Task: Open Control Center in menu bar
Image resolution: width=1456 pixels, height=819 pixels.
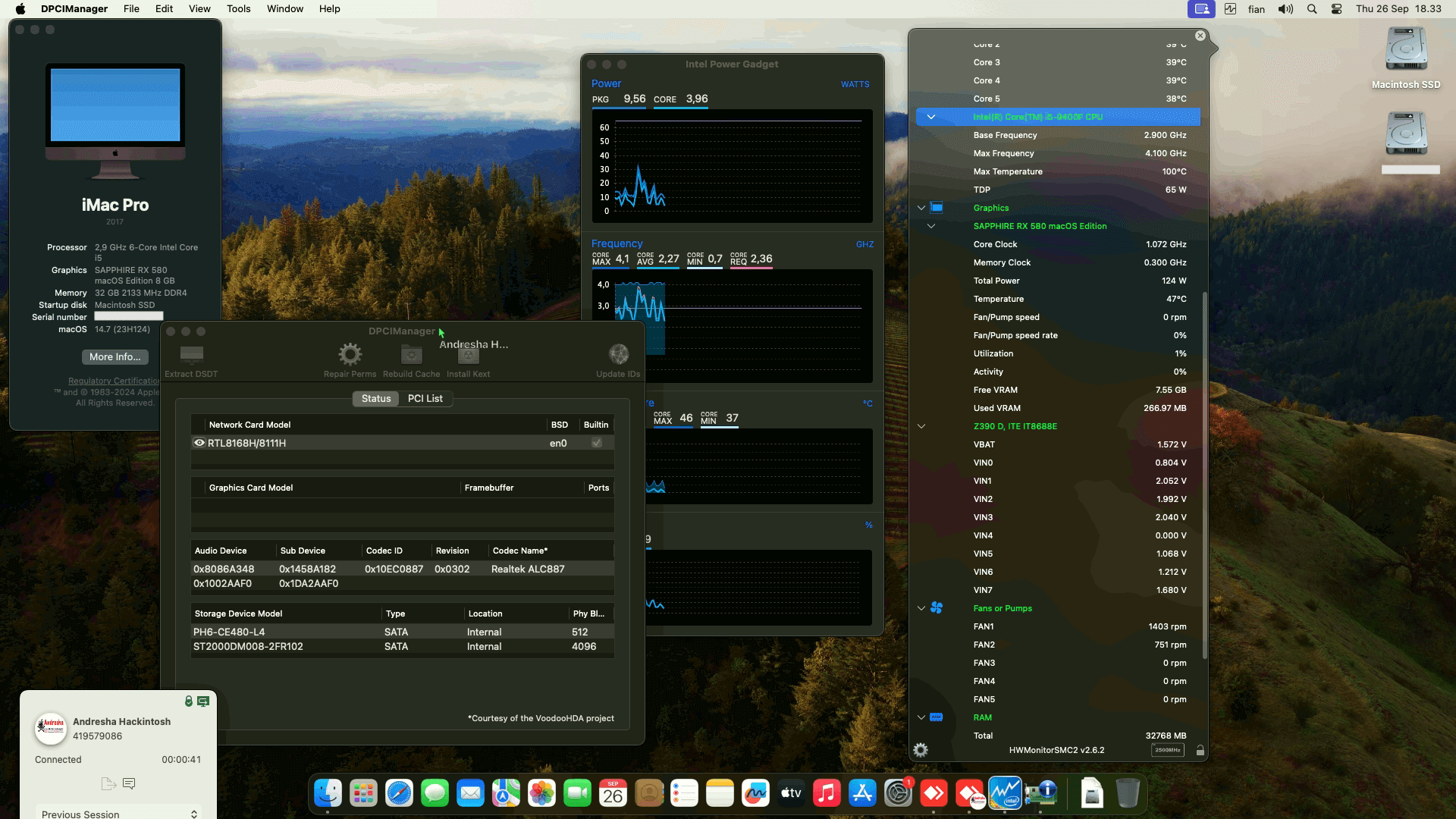Action: click(x=1337, y=9)
